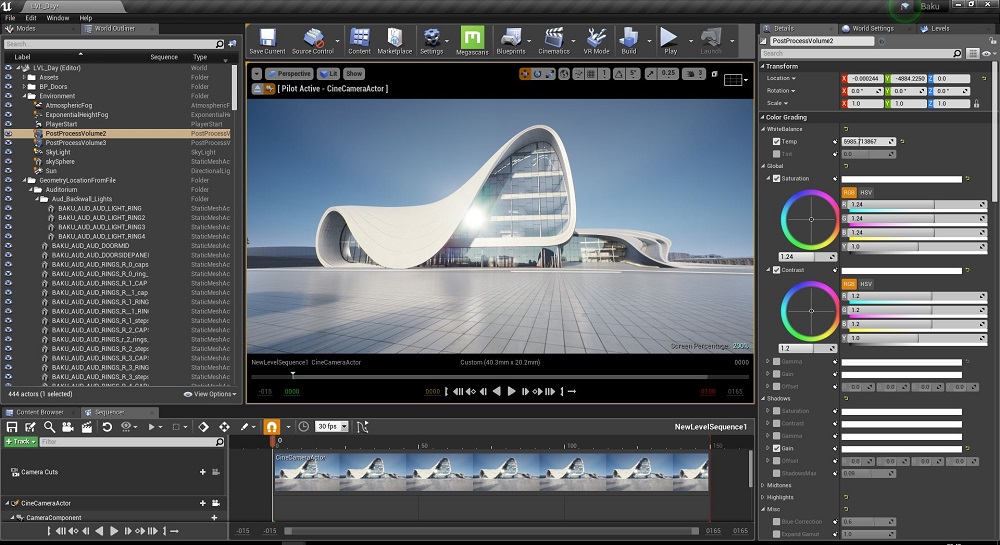Click the green Track add button
Screen dimensions: 1000x545
pos(20,442)
